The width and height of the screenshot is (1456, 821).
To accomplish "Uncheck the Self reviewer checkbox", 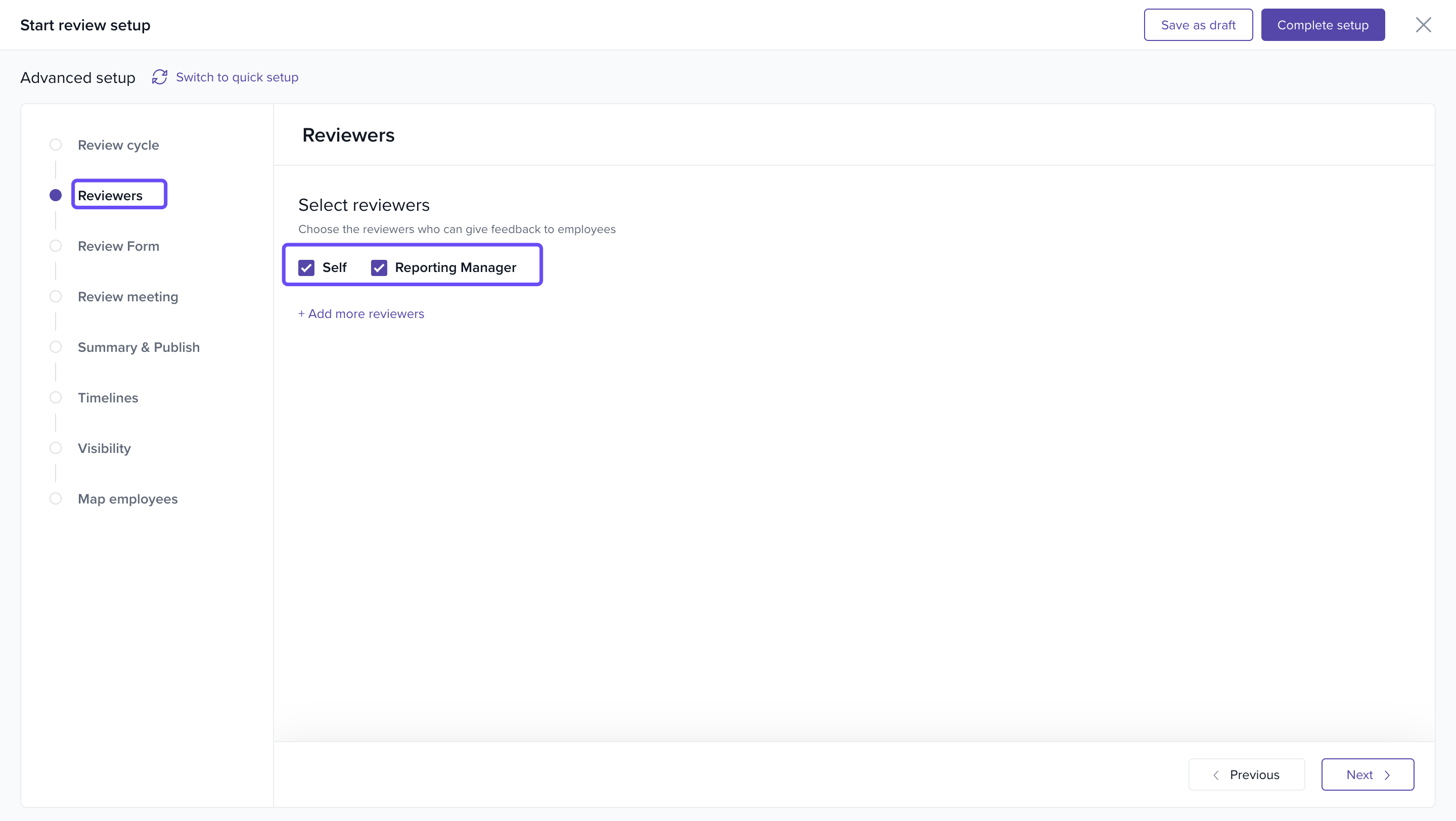I will click(x=306, y=267).
